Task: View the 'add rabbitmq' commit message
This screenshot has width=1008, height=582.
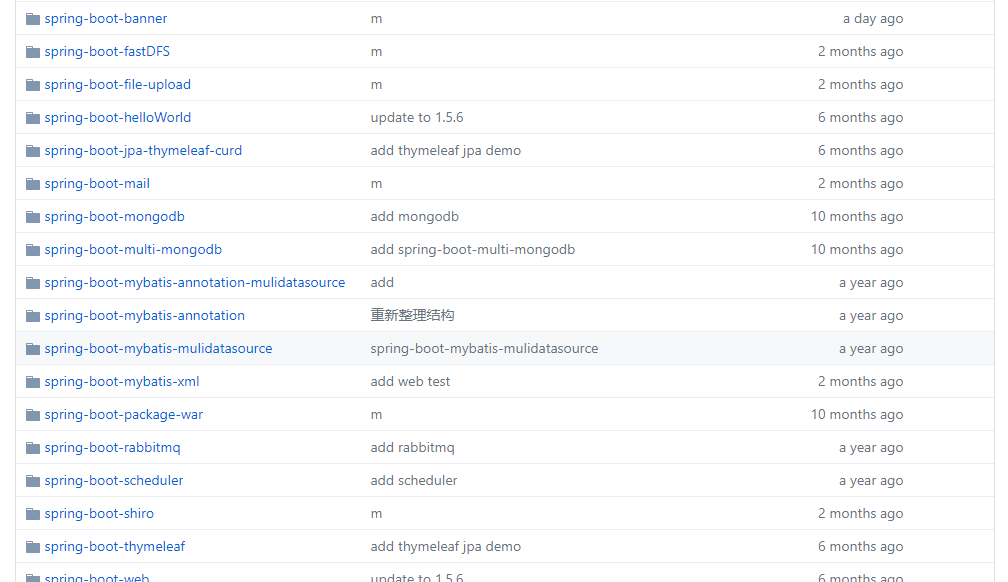Action: coord(412,448)
